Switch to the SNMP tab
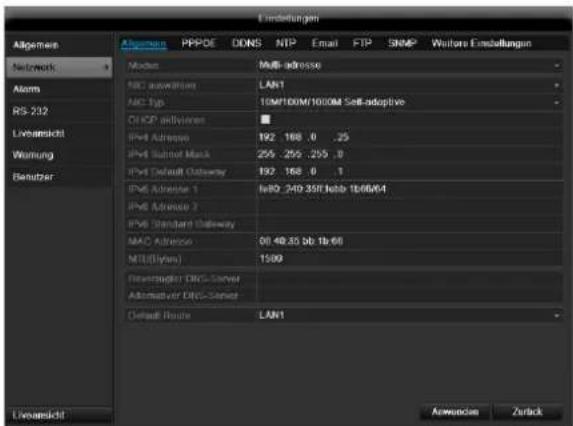 [x=402, y=43]
